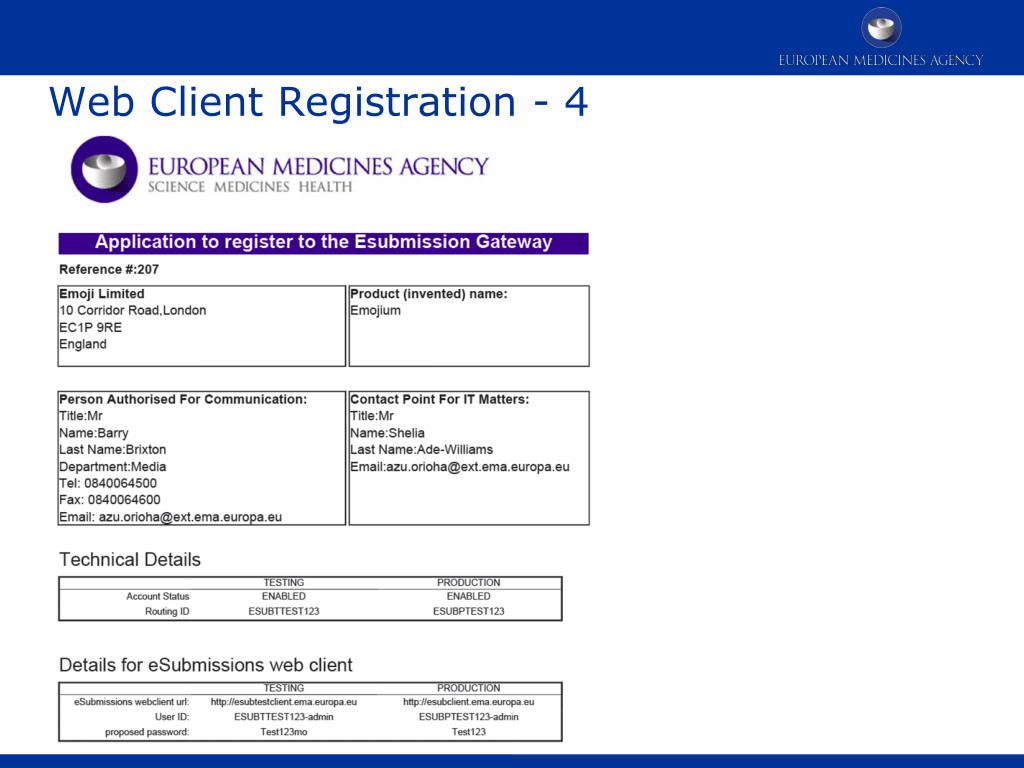Image resolution: width=1024 pixels, height=768 pixels.
Task: Click 'Details for eSubmissions web client' heading
Action: 206,665
